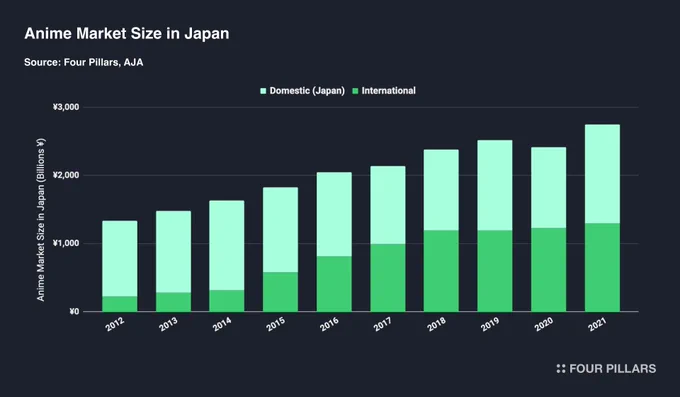
Task: Click the 2020 x-axis label
Action: (544, 324)
